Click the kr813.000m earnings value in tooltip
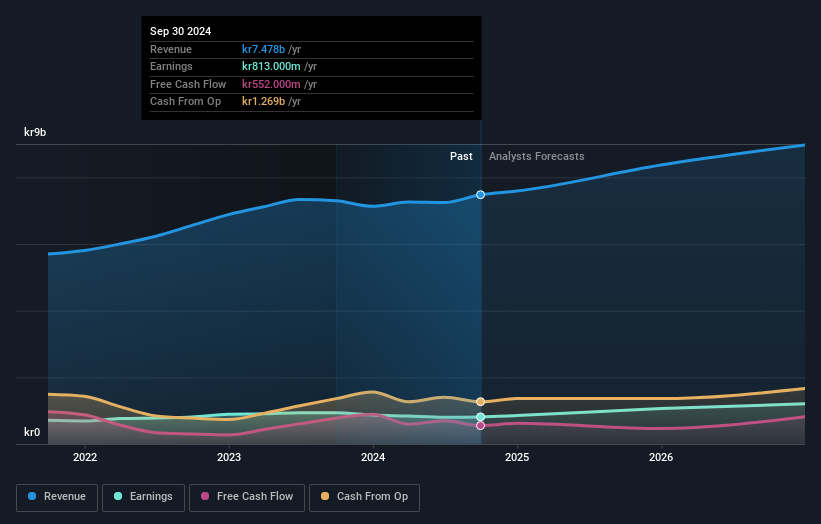Viewport: 821px width, 524px height. [x=271, y=66]
